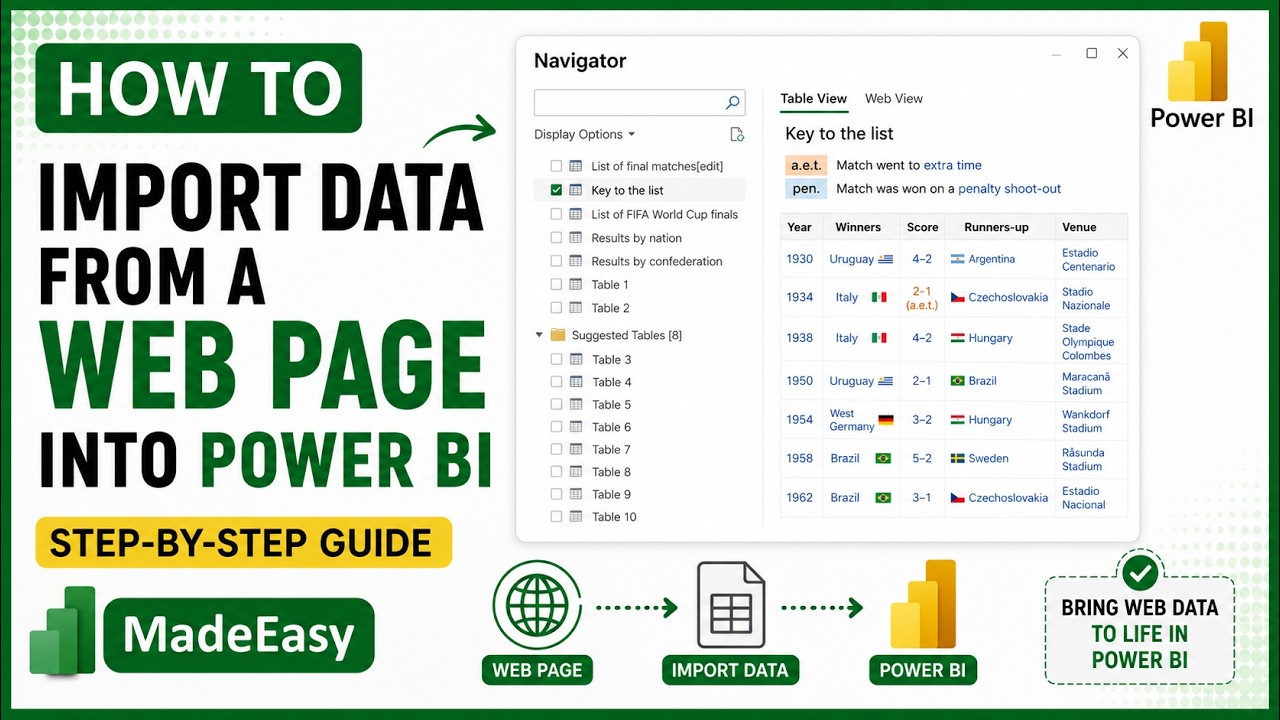This screenshot has width=1280, height=720.
Task: Select the Table 2 checkbox
Action: tap(556, 308)
